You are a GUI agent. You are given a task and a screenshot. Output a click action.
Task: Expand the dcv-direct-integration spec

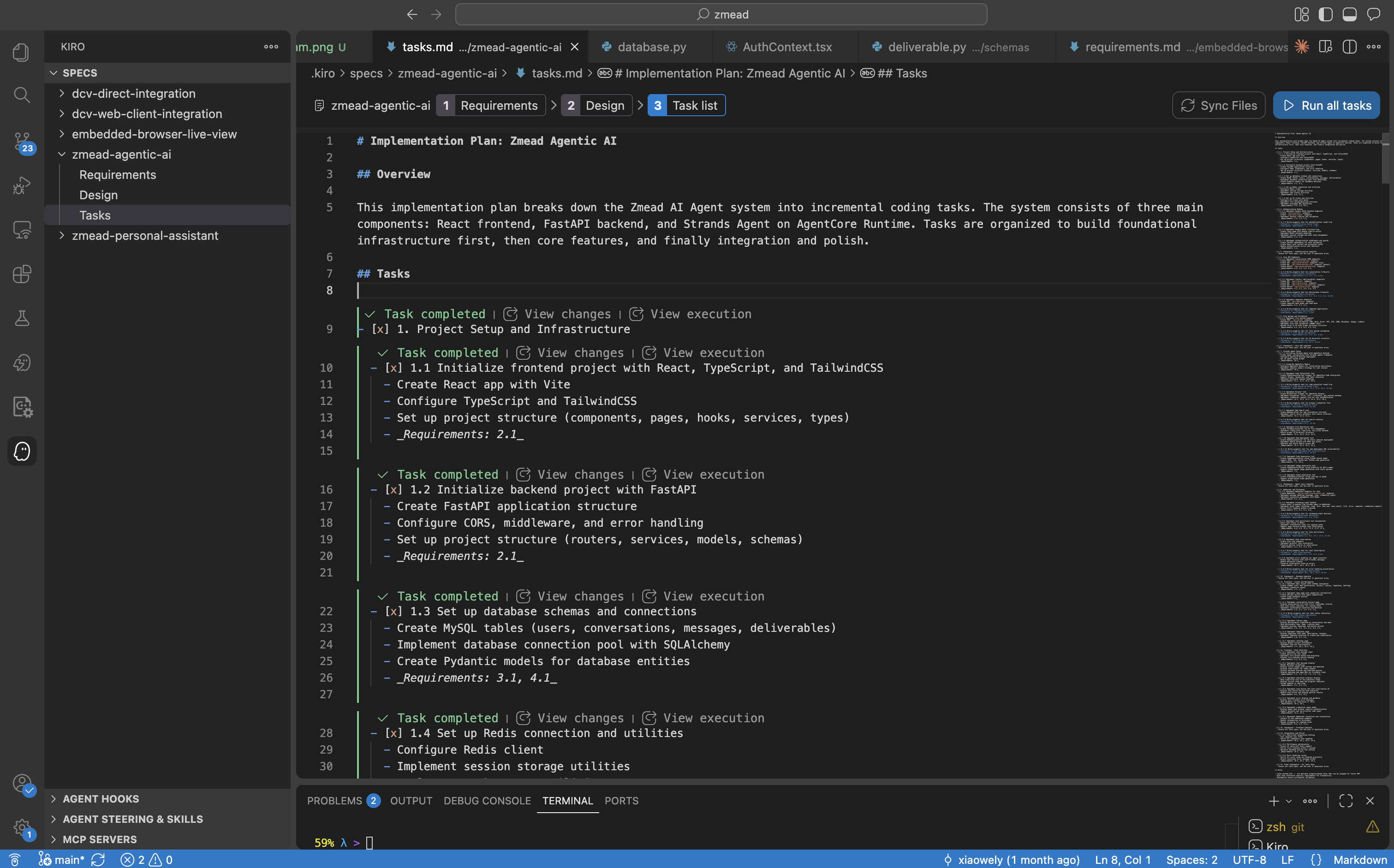(x=63, y=93)
